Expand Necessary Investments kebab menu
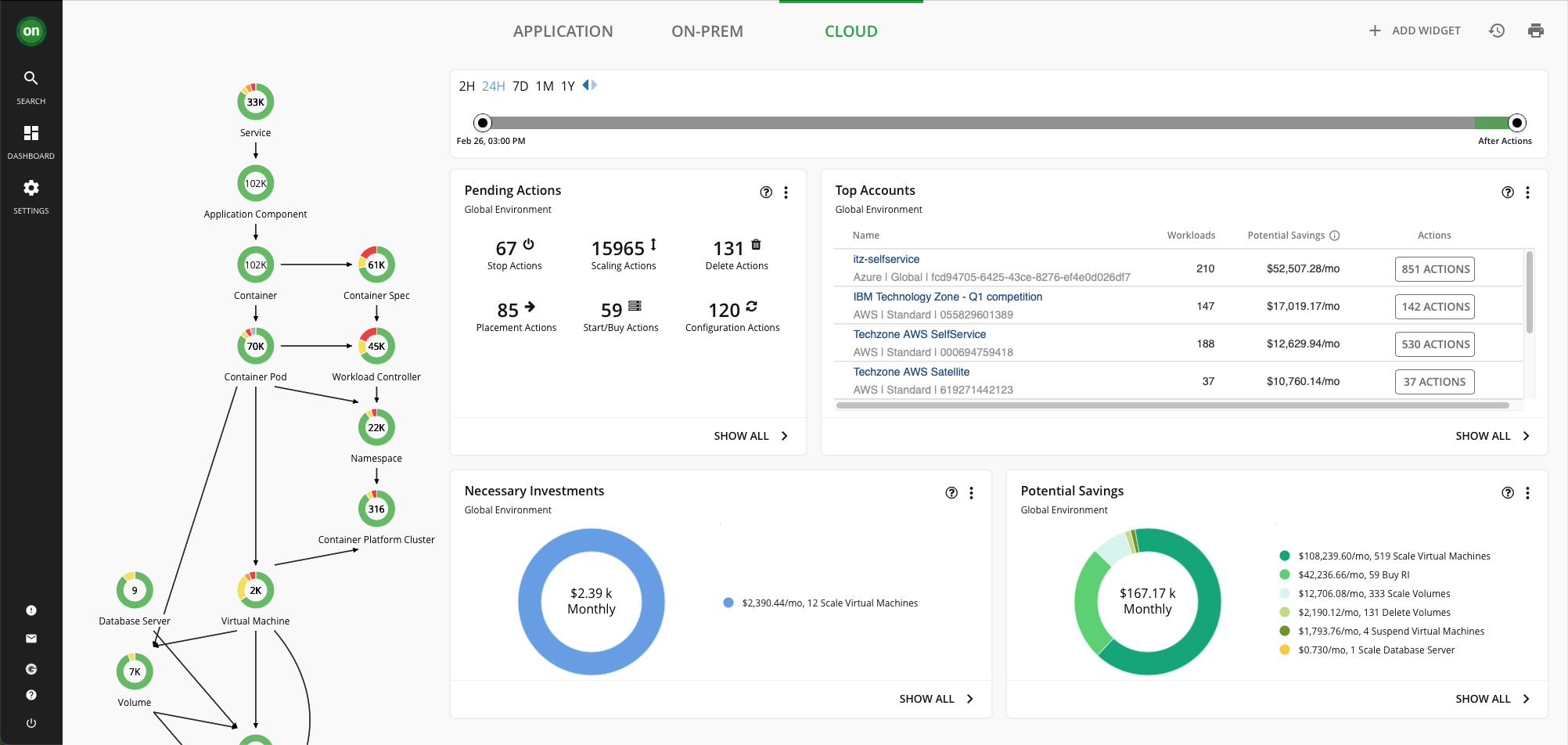Viewport: 1568px width, 745px height. coord(971,493)
